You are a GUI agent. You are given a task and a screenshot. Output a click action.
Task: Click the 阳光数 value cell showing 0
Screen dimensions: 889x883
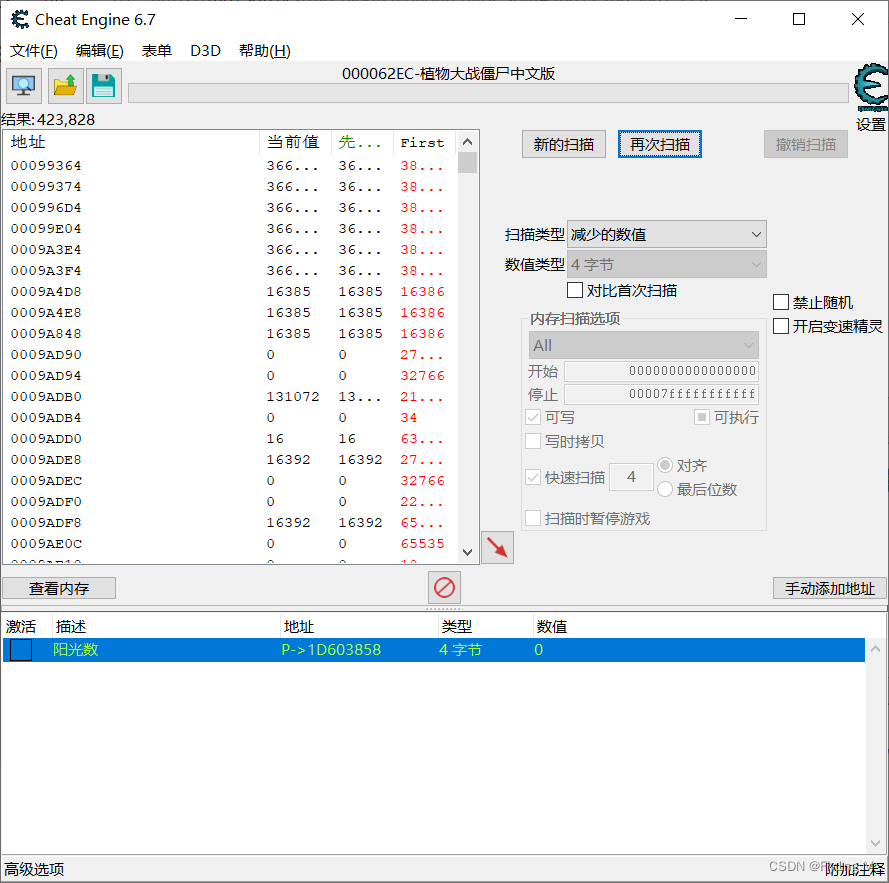click(539, 650)
